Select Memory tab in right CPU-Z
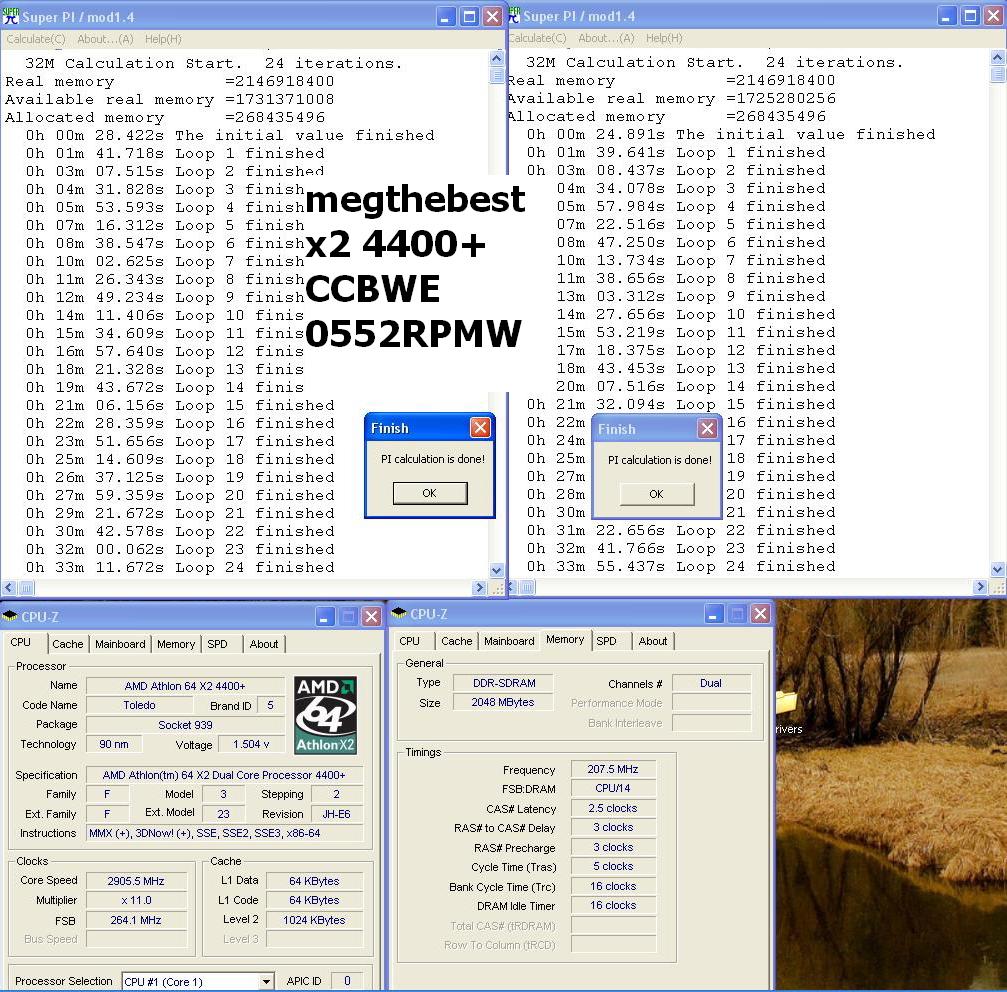Image resolution: width=1007 pixels, height=992 pixels. pos(565,640)
